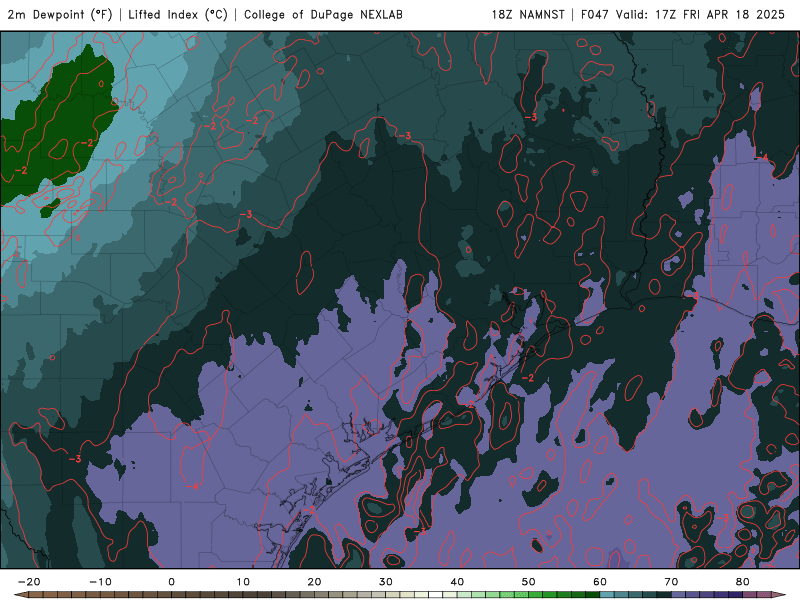Pick the light teal swatch above the 60 label

coord(607,594)
